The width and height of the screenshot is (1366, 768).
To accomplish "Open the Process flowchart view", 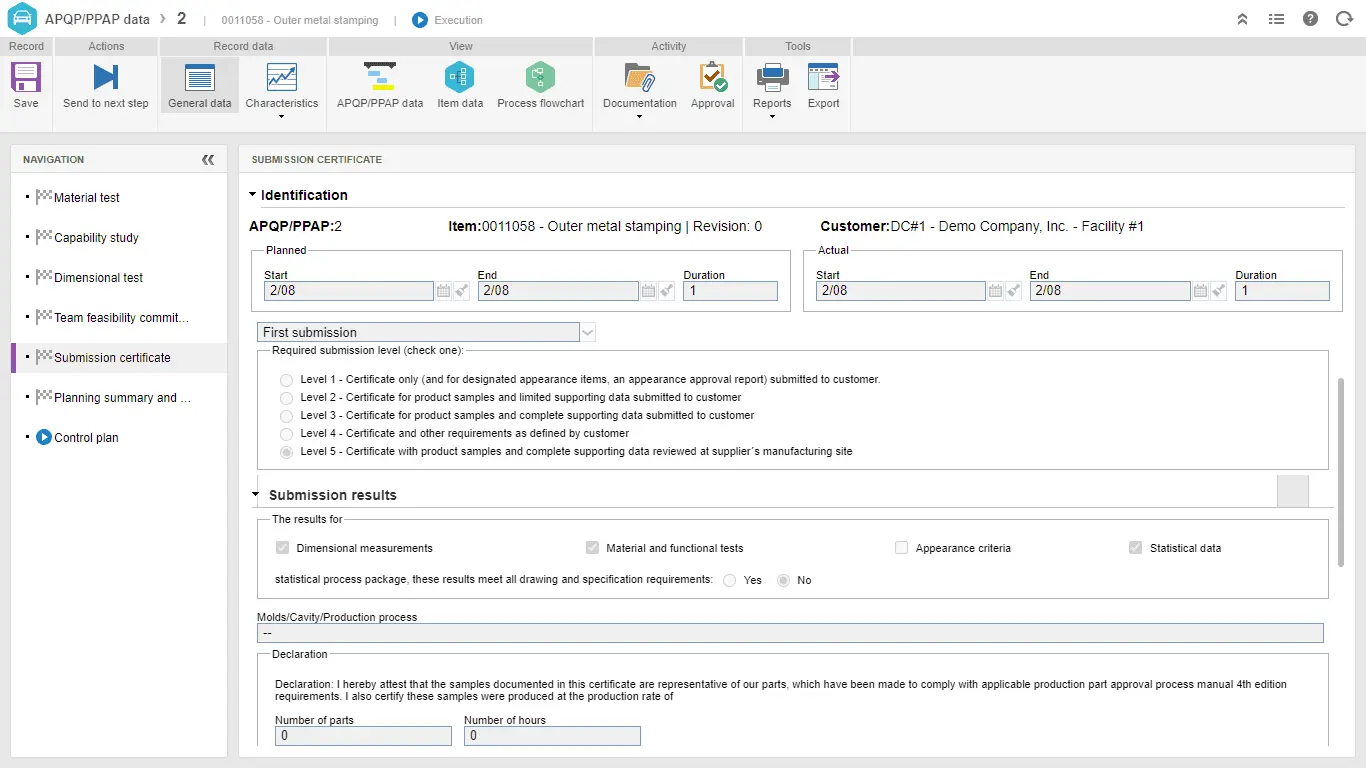I will pyautogui.click(x=540, y=78).
